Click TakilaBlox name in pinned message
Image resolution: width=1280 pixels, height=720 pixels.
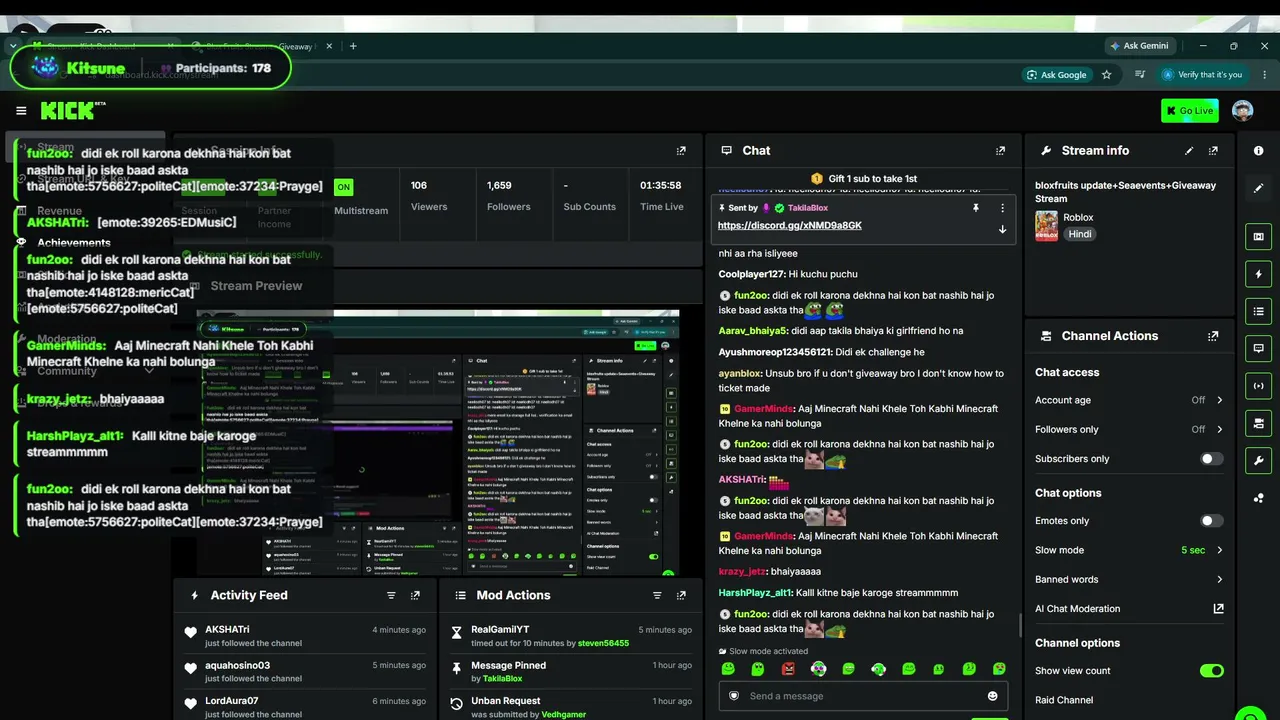[x=808, y=208]
